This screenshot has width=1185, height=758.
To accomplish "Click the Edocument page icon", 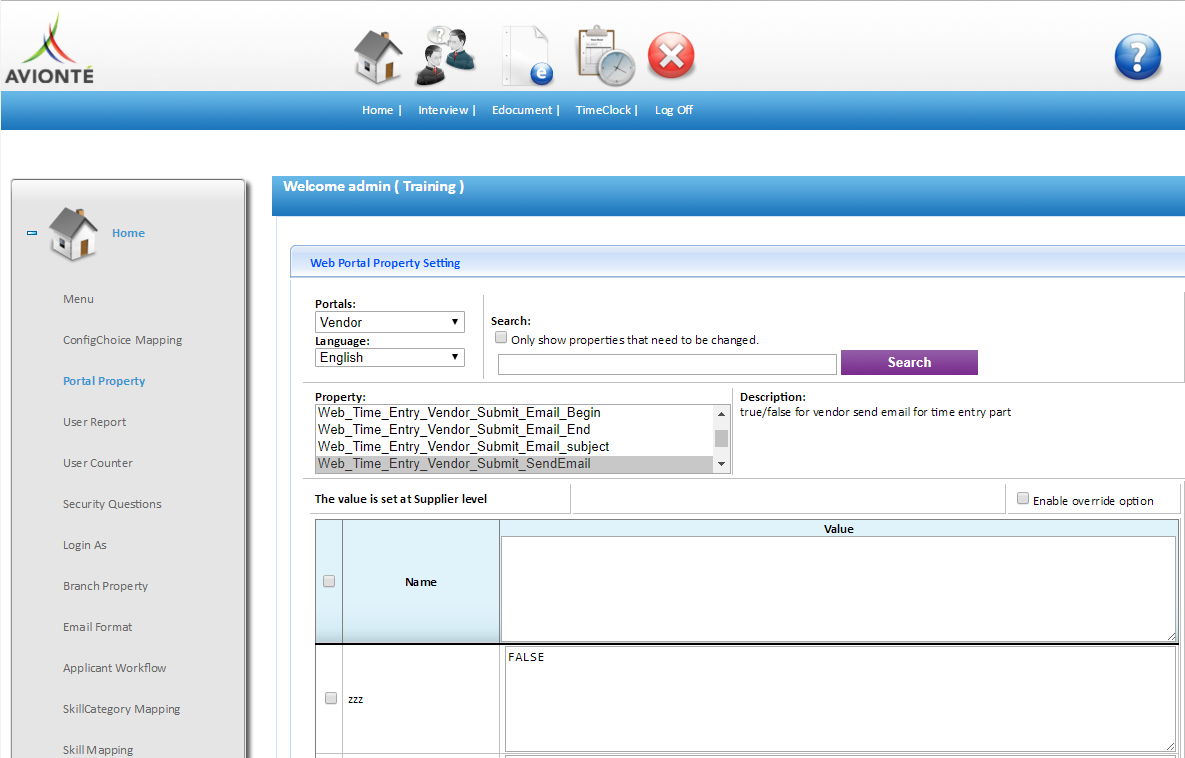I will coord(527,56).
